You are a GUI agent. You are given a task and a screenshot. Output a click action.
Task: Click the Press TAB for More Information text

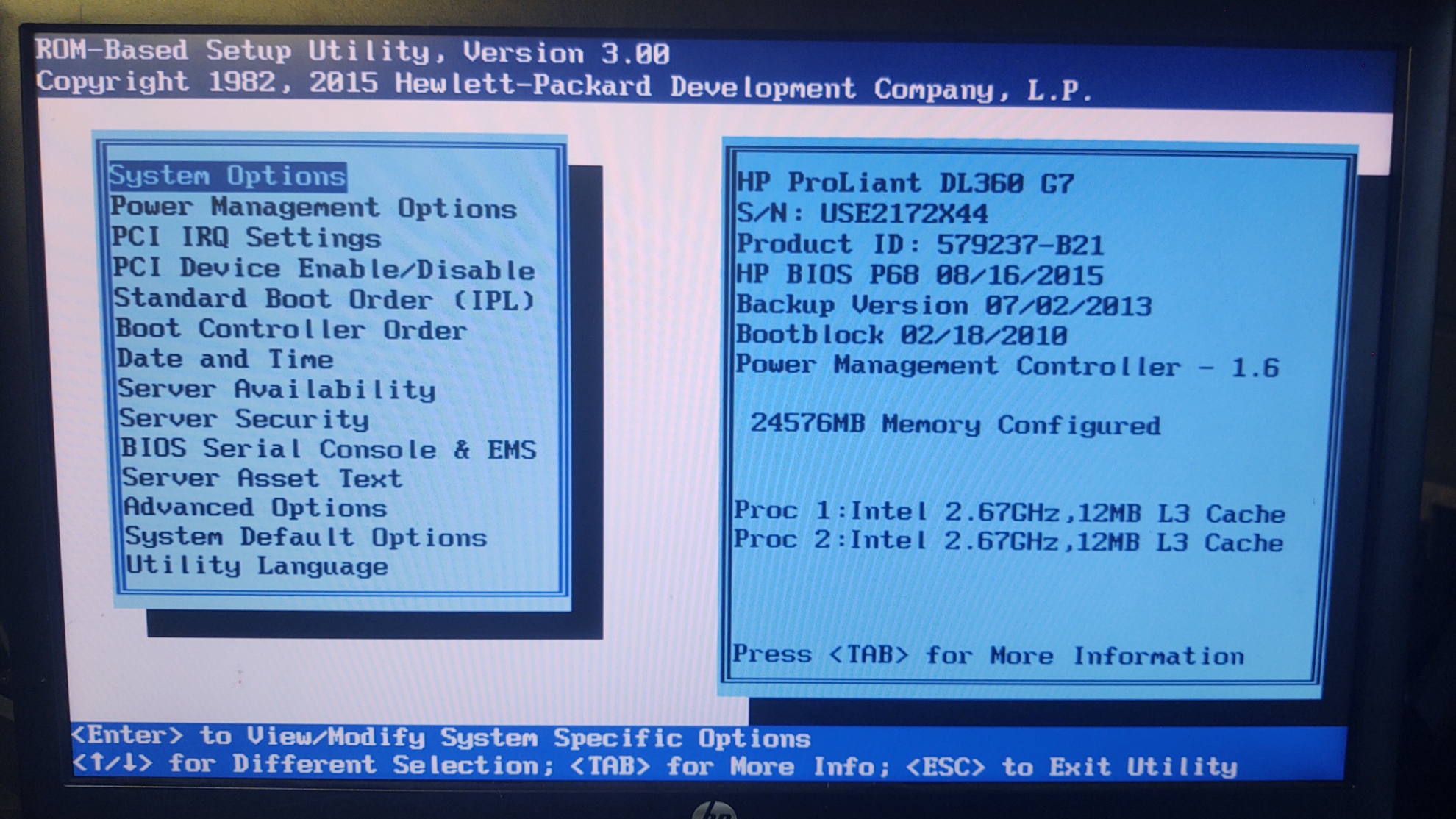[988, 655]
